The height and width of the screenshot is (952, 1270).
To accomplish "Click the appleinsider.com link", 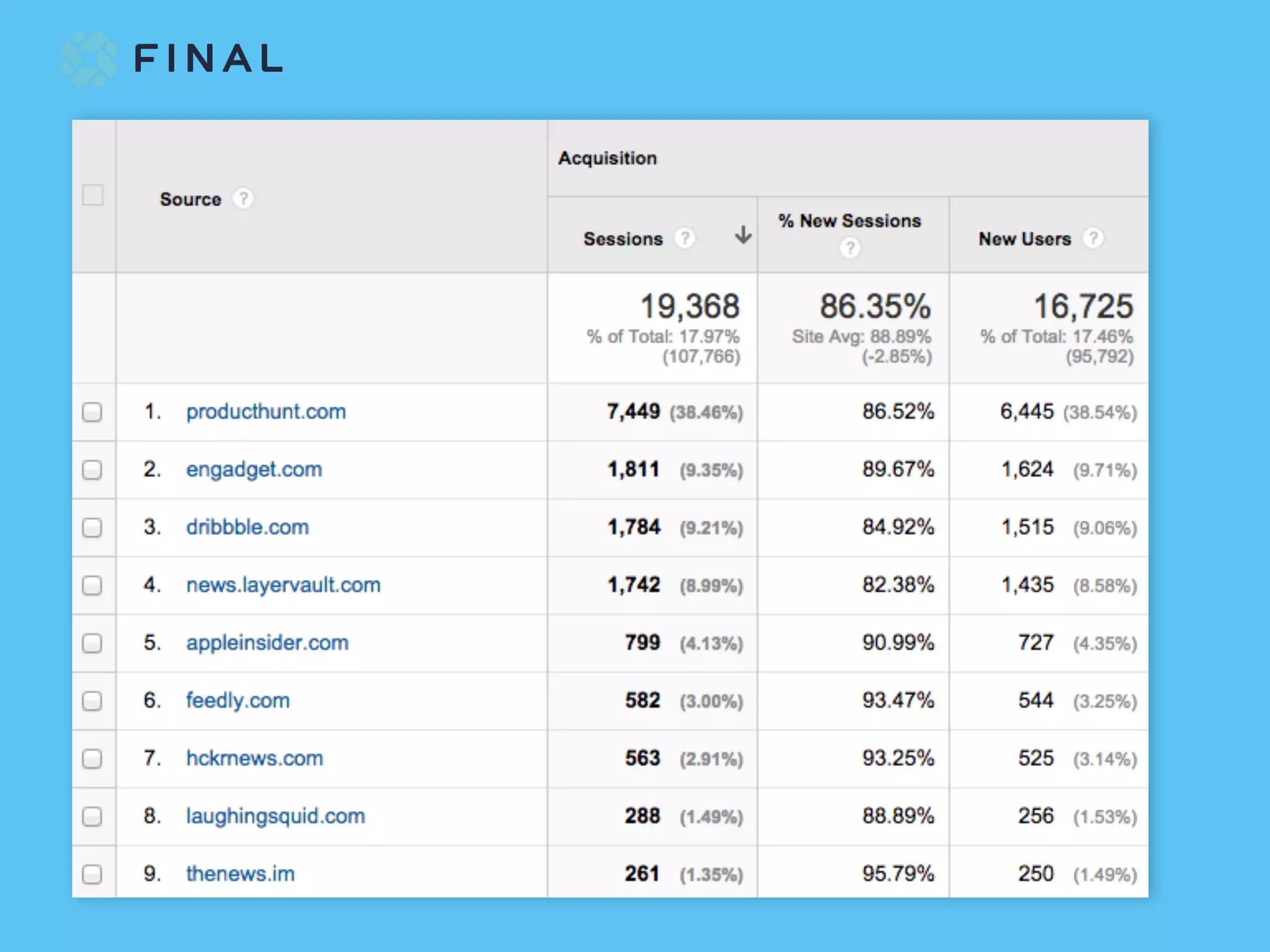I will coord(267,643).
